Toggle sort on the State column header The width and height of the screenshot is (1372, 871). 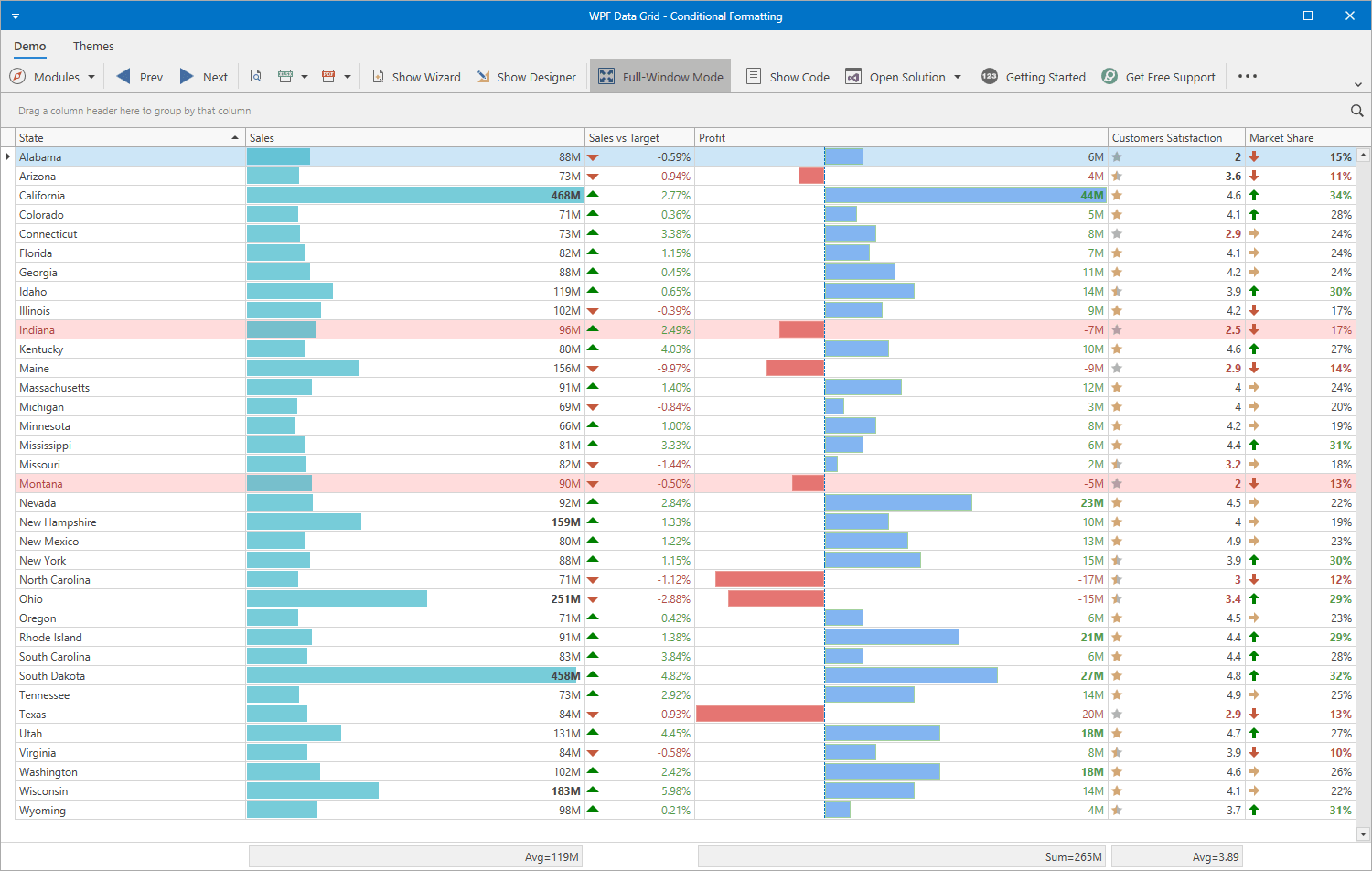coord(128,138)
